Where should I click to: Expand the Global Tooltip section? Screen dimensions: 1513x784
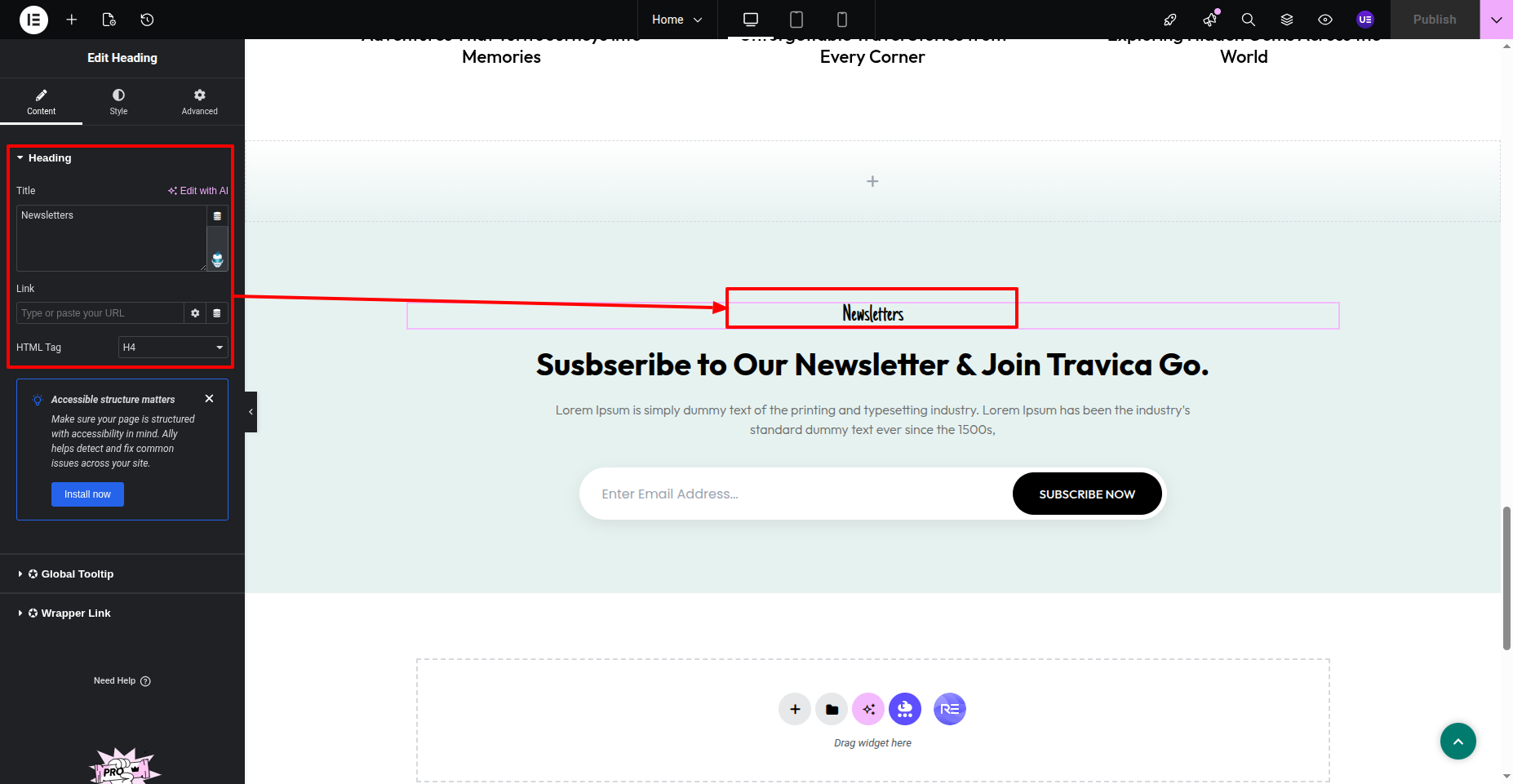(x=78, y=574)
